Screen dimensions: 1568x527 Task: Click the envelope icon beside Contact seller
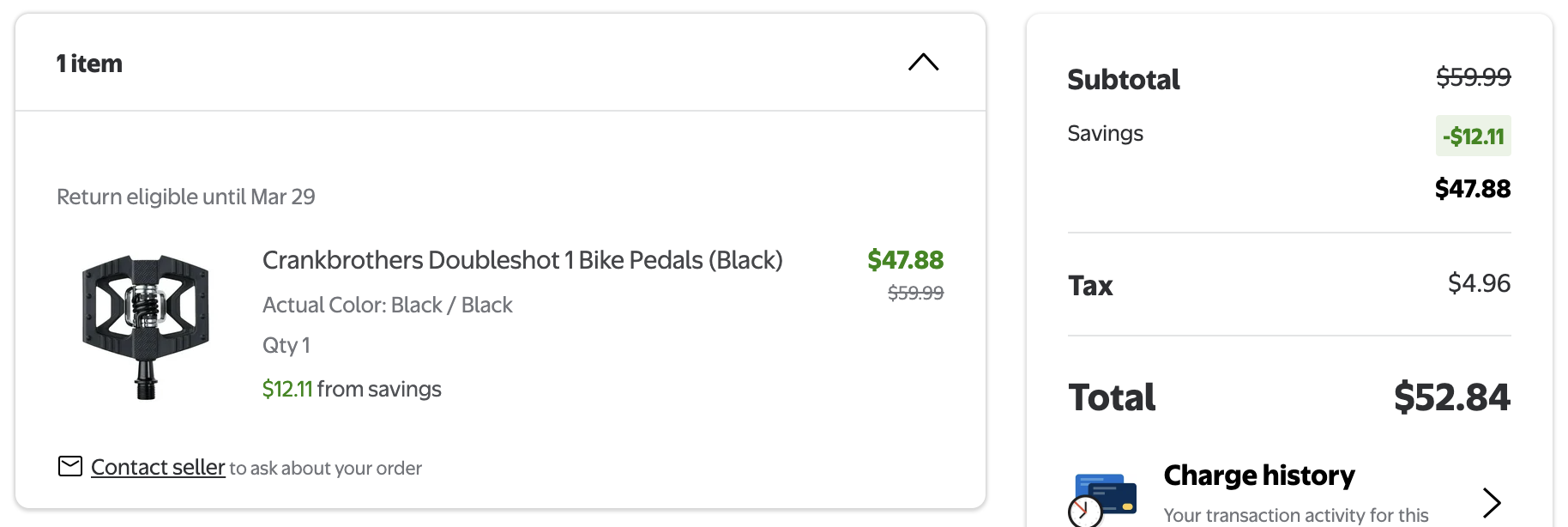pyautogui.click(x=70, y=466)
